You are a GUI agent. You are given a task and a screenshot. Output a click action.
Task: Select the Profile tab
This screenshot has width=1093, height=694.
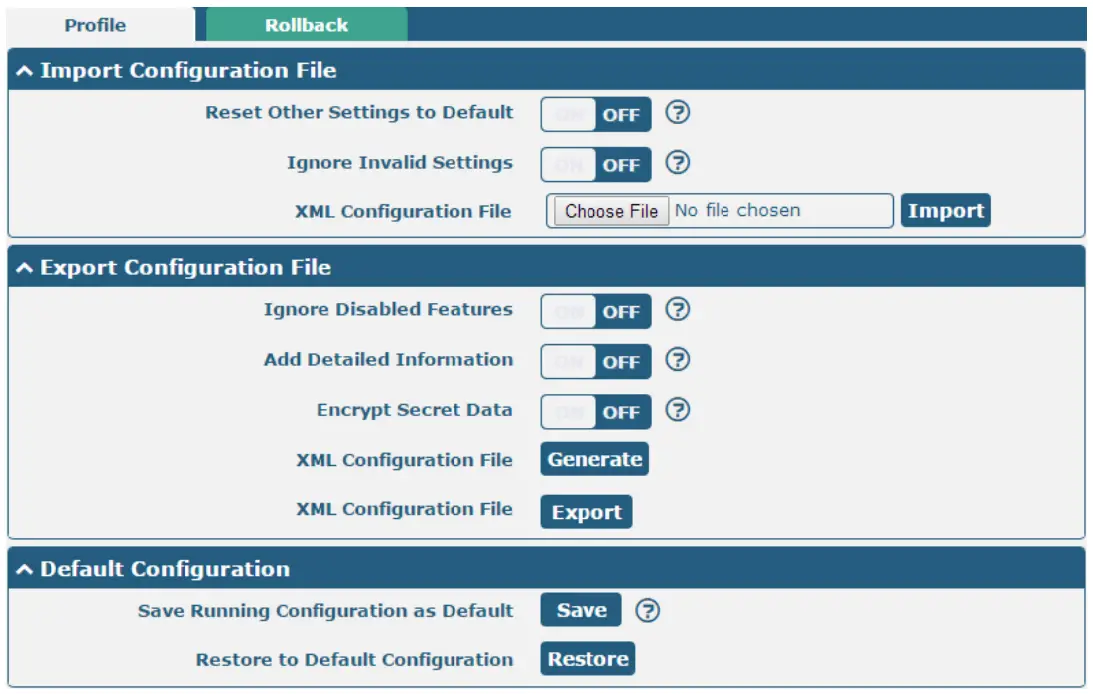pos(96,25)
